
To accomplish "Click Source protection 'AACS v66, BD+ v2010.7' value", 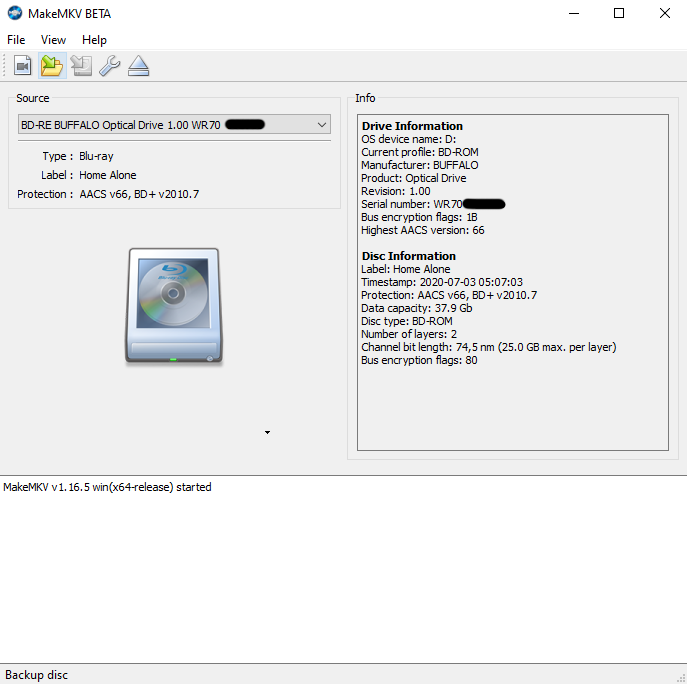I will pyautogui.click(x=139, y=194).
